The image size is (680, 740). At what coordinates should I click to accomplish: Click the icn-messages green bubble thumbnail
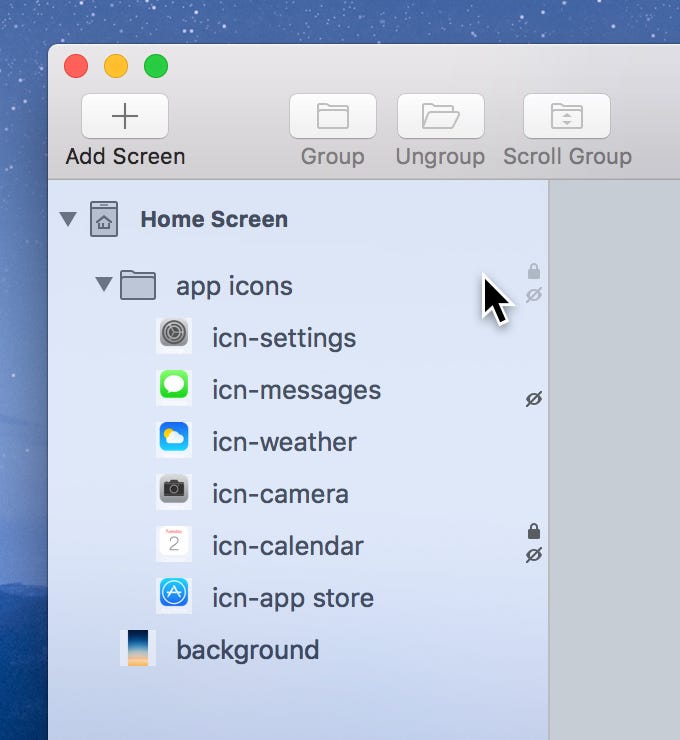174,387
